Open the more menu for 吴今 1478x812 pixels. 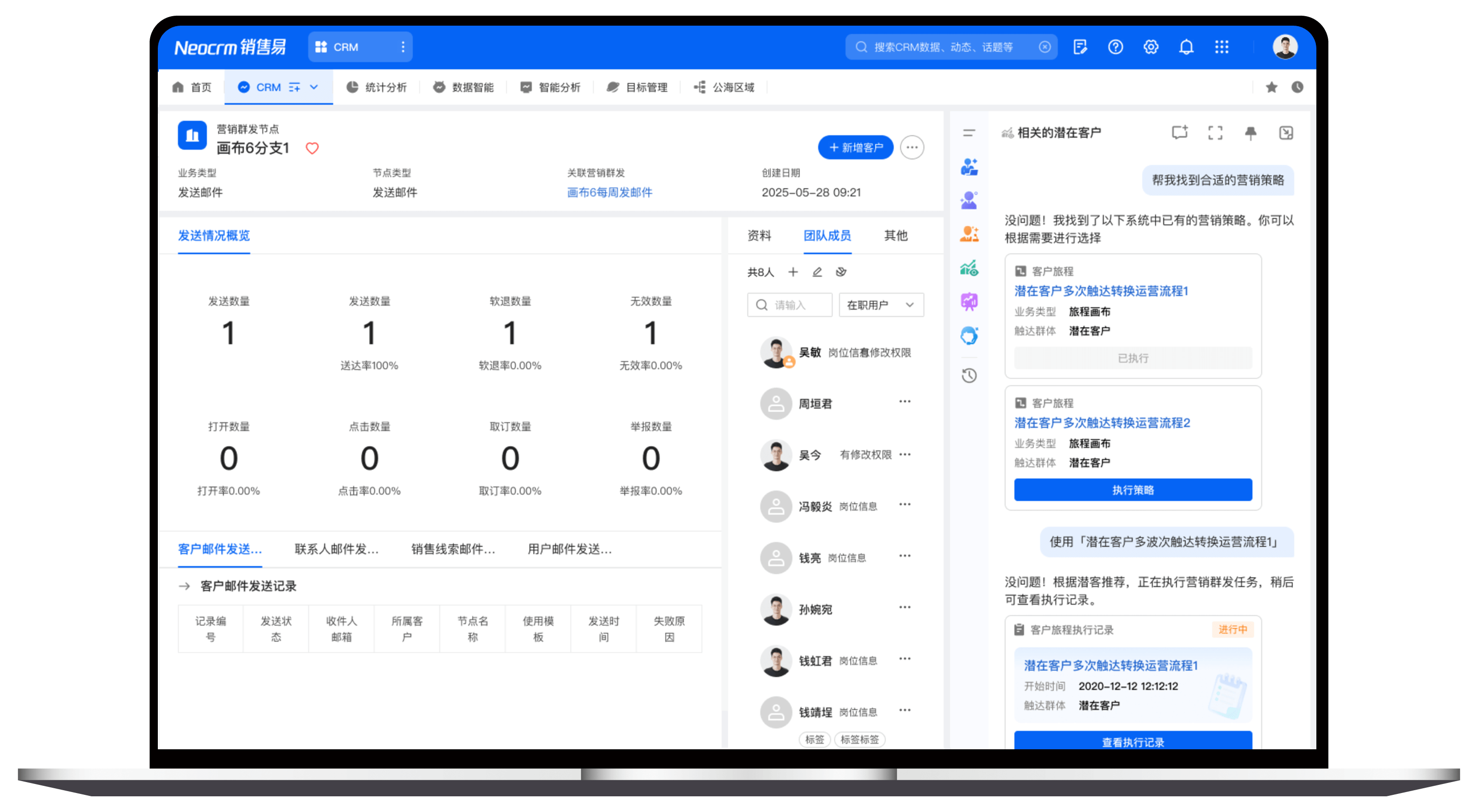click(x=905, y=455)
